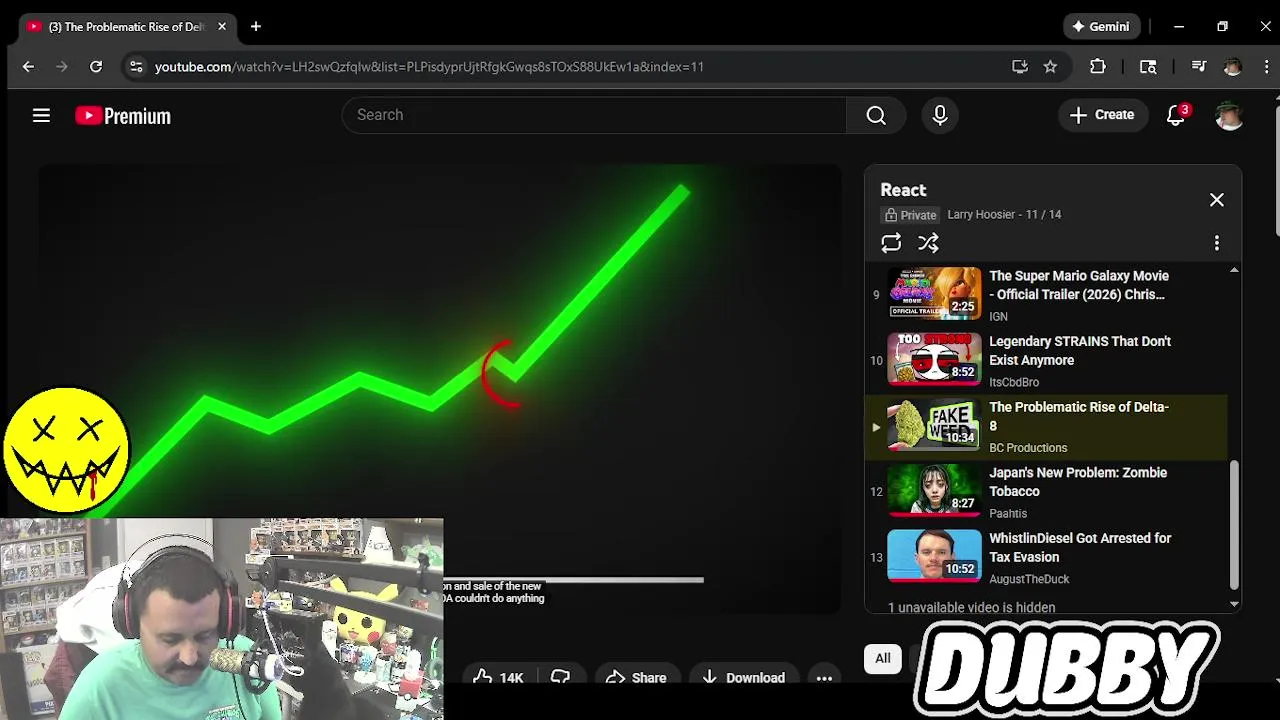Open the notifications bell
Screen dimensions: 1280x720
click(1176, 115)
